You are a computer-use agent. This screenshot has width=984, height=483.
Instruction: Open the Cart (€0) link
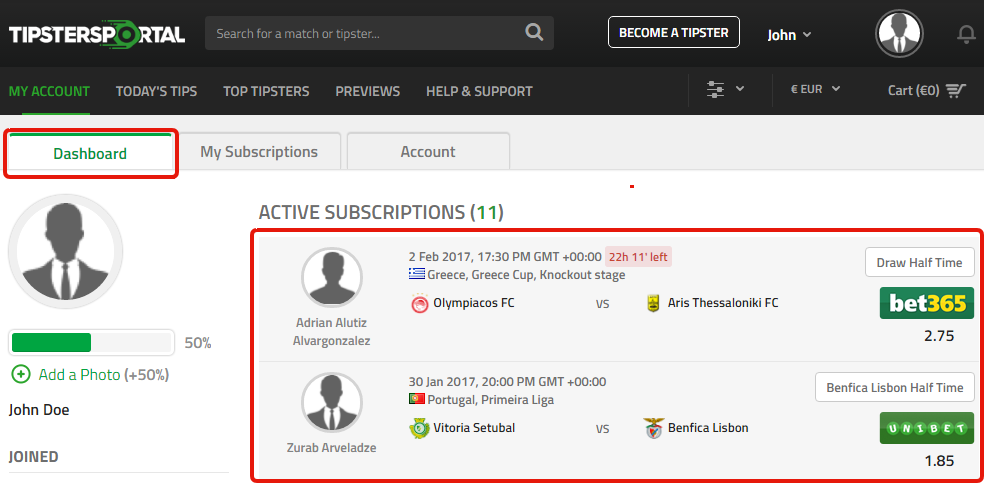926,91
